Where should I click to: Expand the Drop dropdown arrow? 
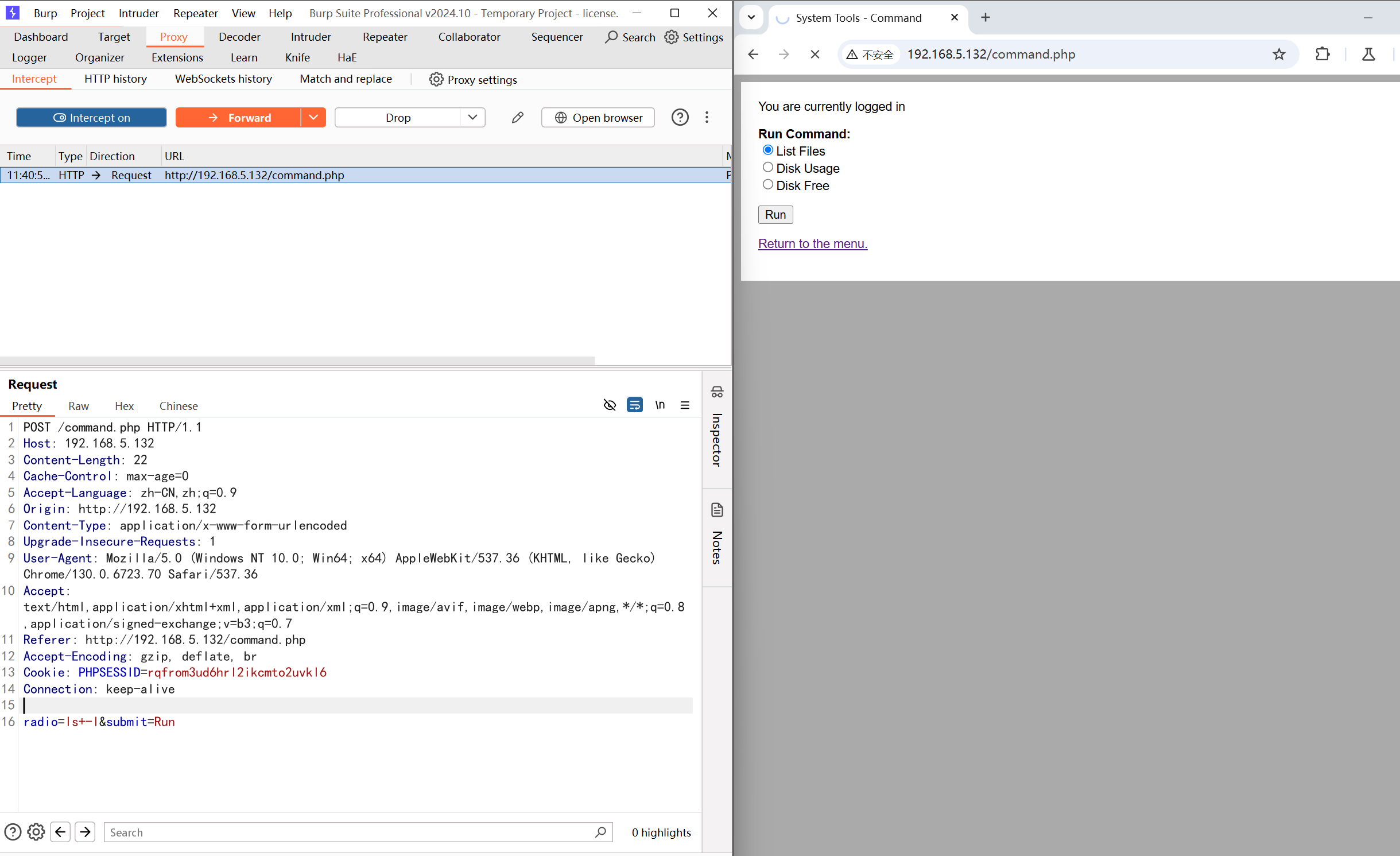tap(472, 118)
